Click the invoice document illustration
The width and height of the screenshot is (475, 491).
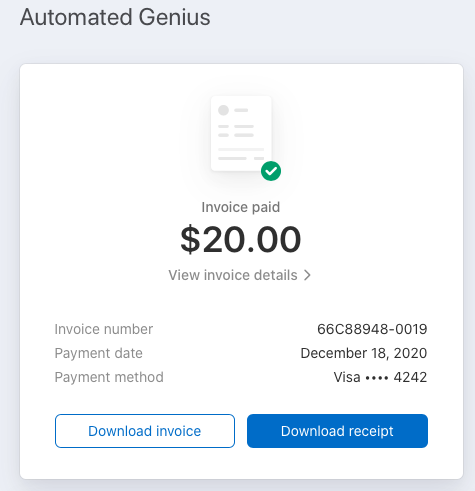241,133
